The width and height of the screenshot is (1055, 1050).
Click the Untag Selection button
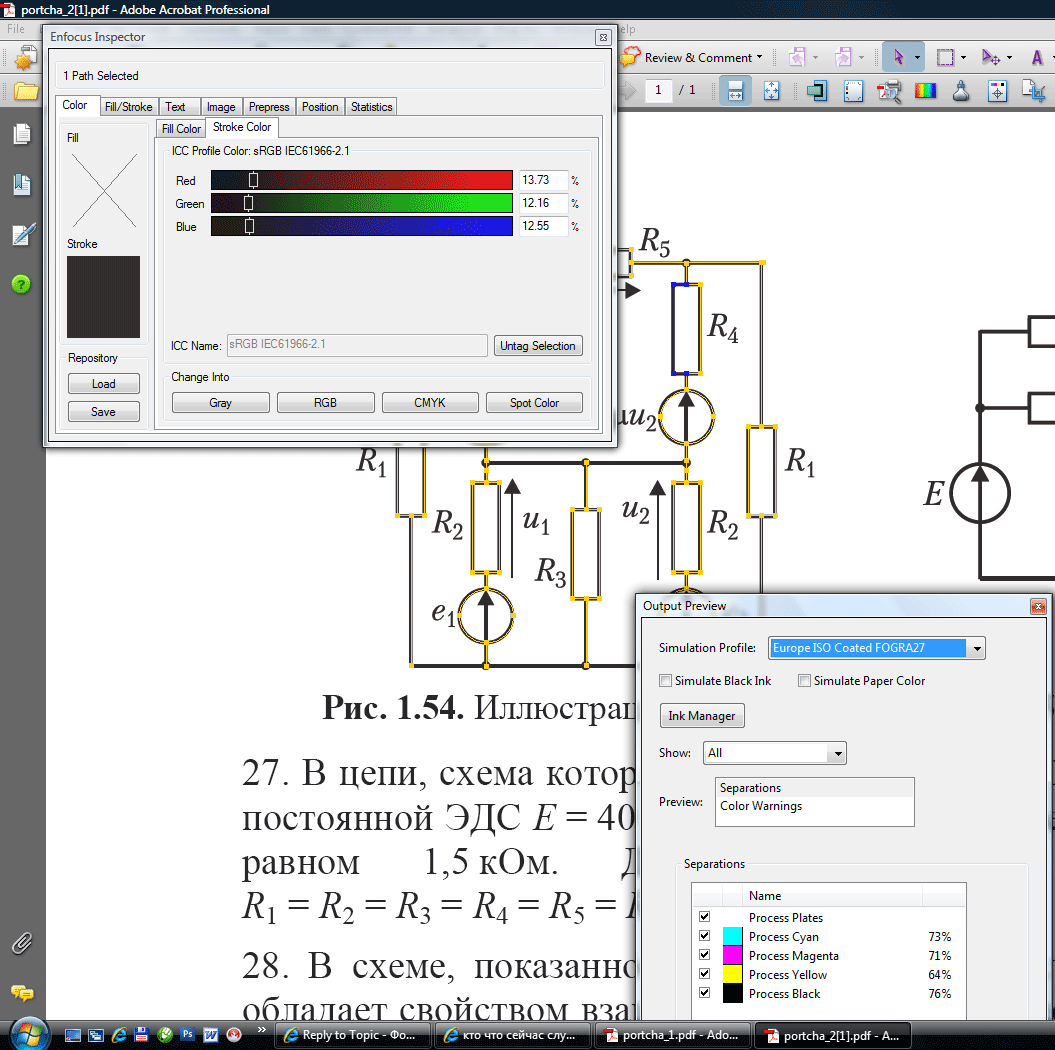pos(538,346)
